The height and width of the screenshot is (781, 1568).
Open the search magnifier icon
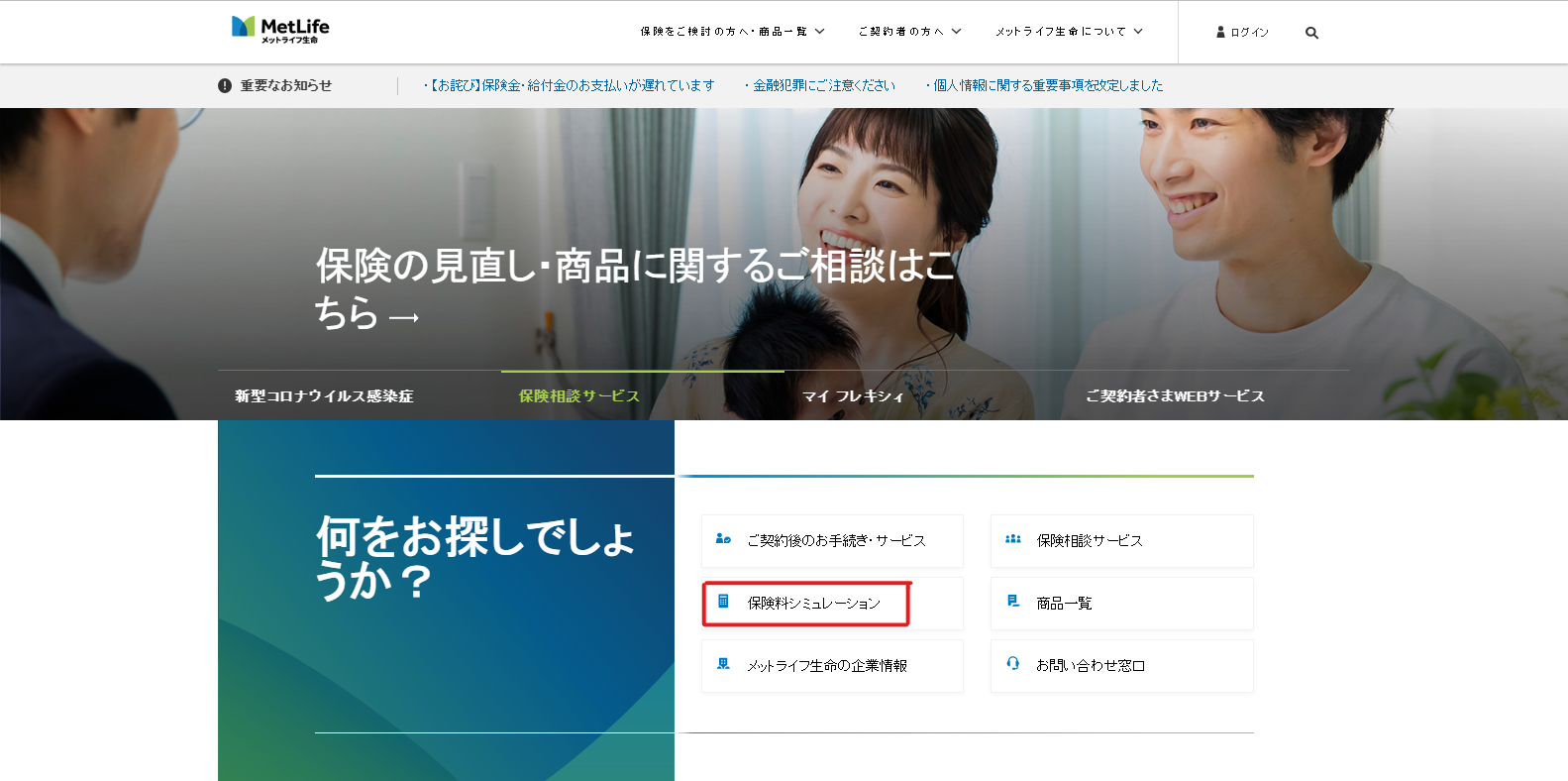coord(1311,33)
